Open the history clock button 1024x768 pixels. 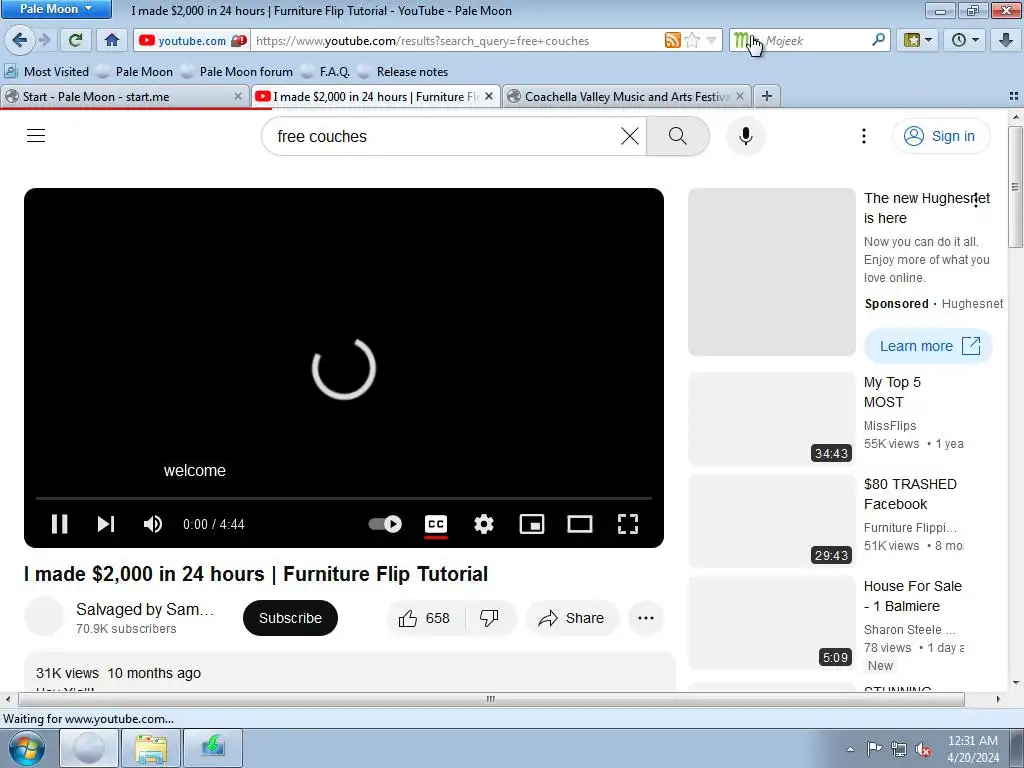(958, 40)
